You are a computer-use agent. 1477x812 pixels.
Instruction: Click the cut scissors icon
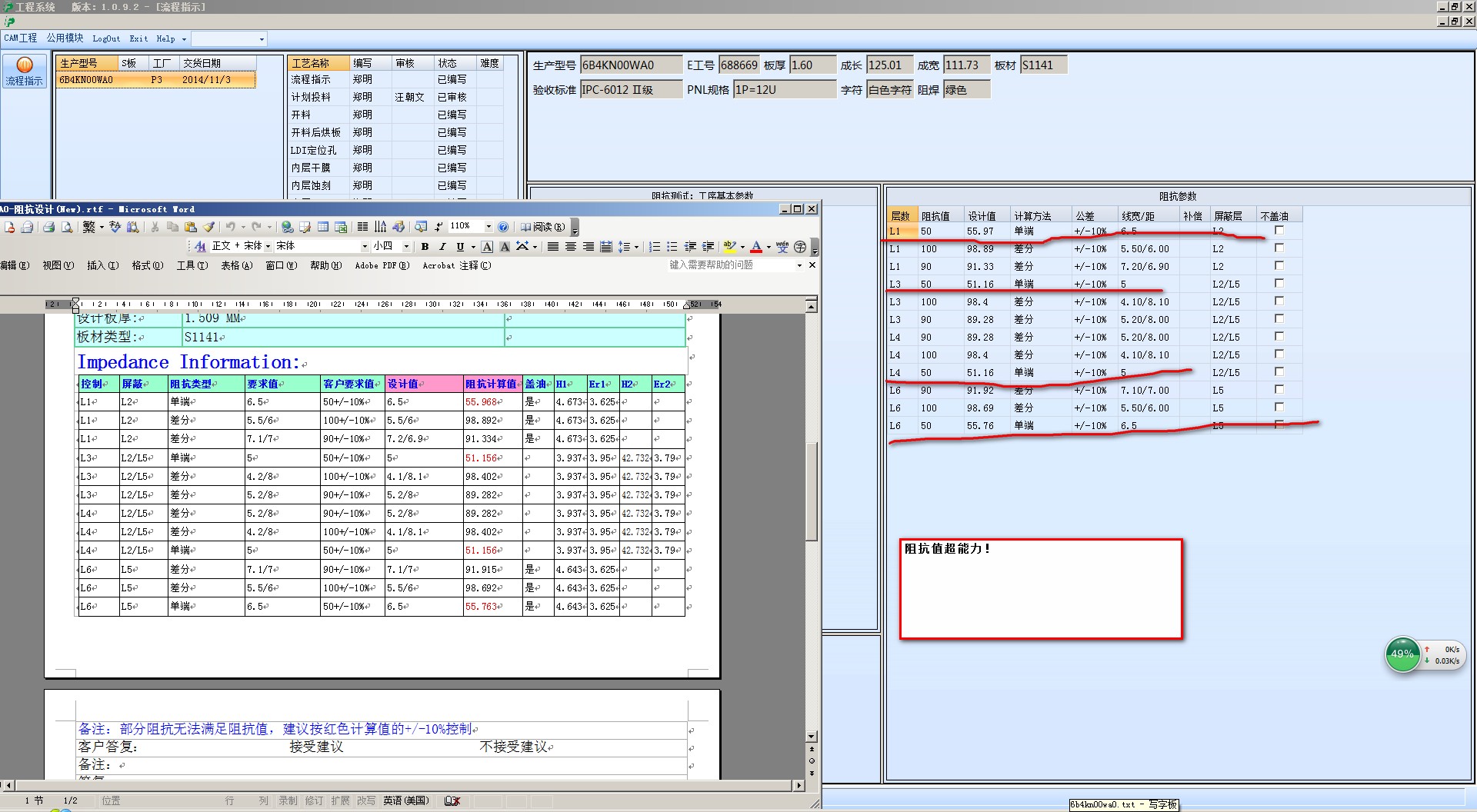coord(155,227)
